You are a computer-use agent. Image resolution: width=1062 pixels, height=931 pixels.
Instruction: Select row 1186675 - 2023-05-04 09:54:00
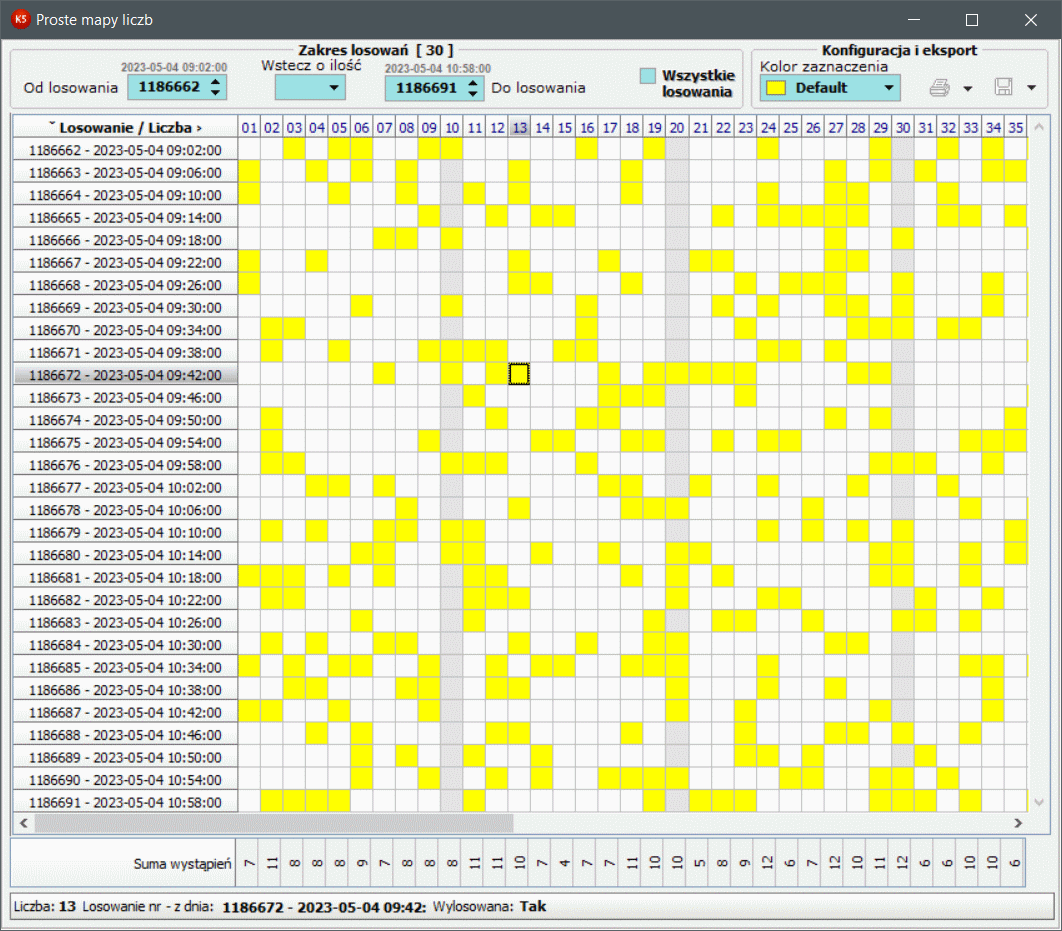tap(125, 442)
